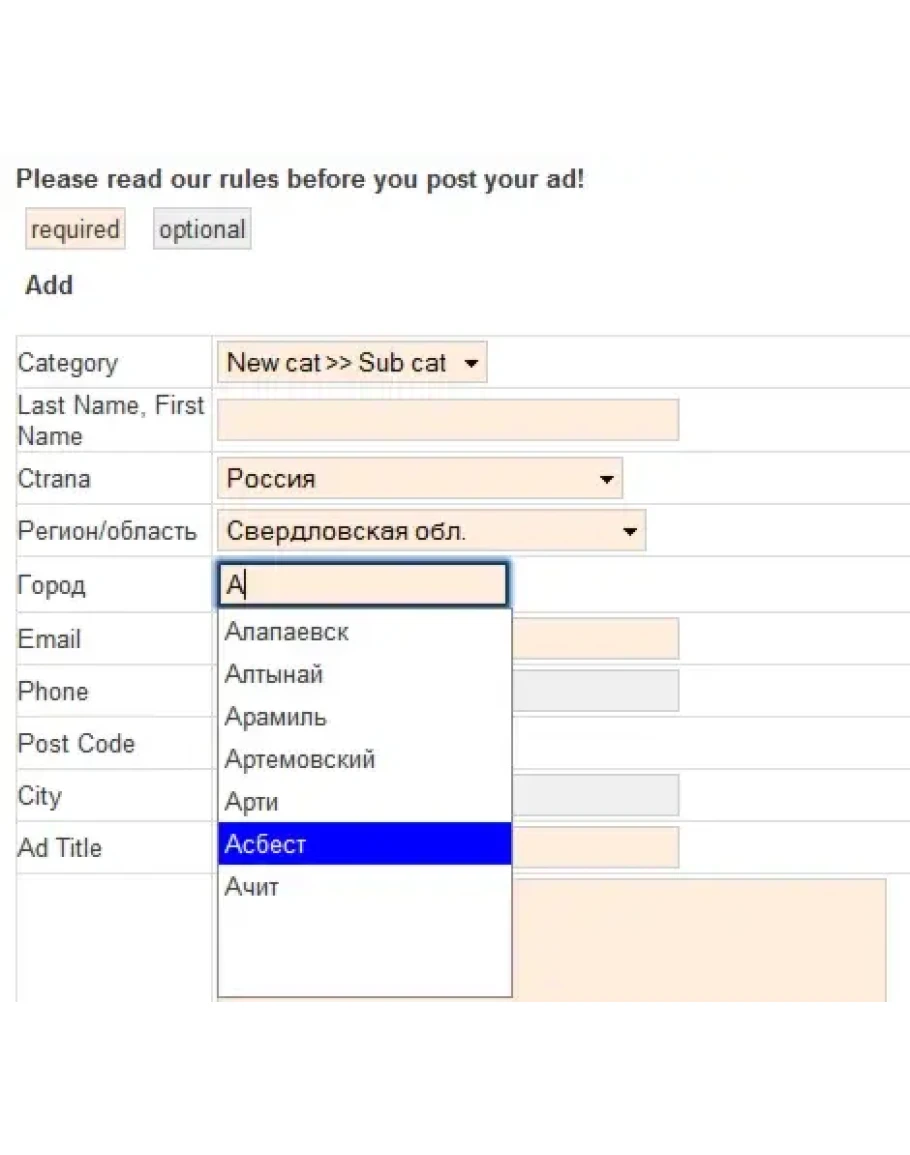Click the Phone input field

click(x=595, y=691)
